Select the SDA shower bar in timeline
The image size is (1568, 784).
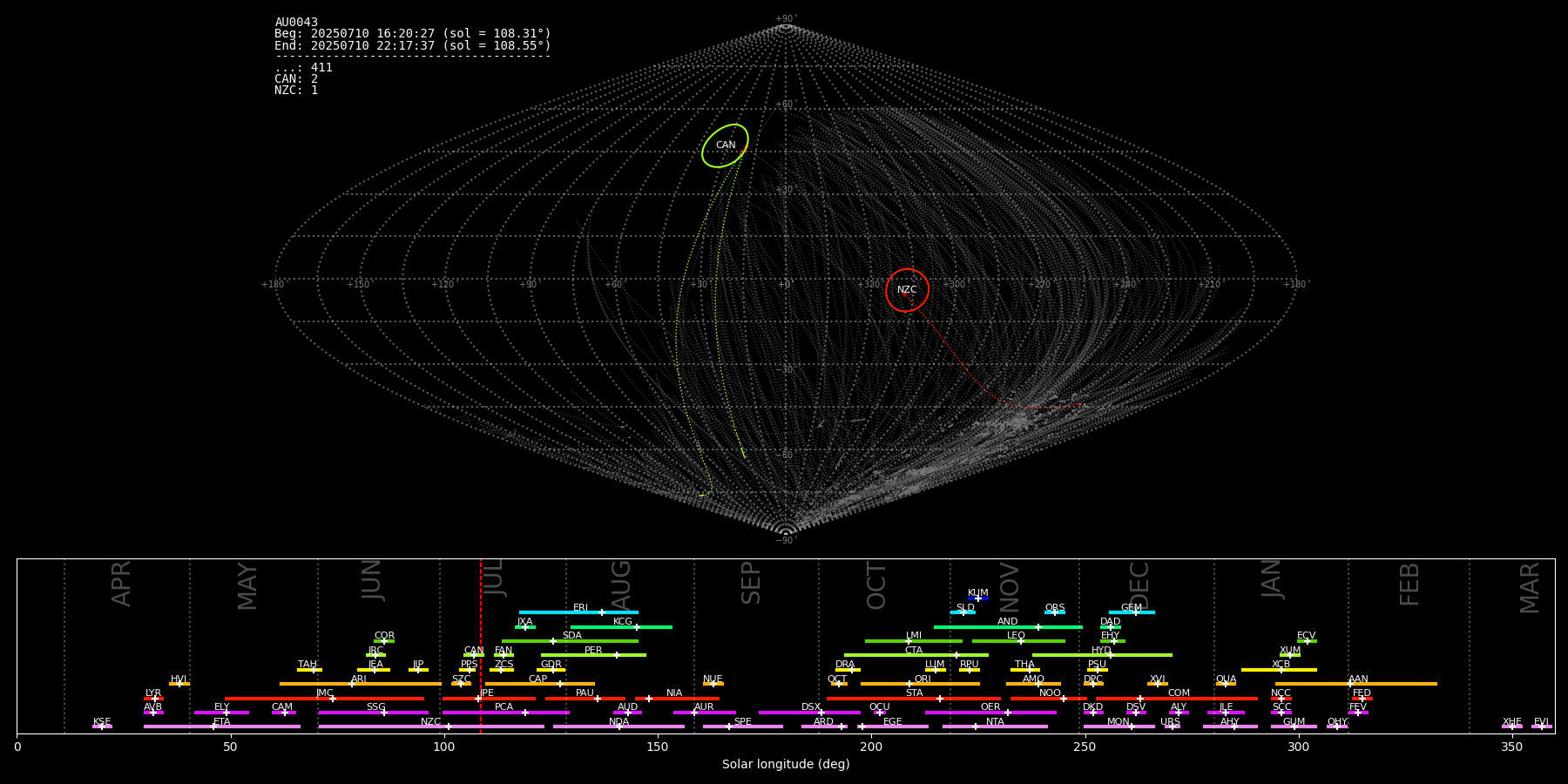(570, 641)
